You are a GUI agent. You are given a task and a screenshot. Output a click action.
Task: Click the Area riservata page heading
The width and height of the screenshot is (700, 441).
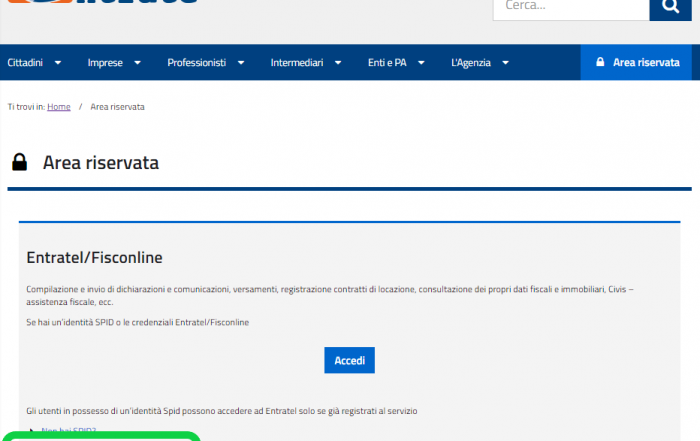(101, 162)
